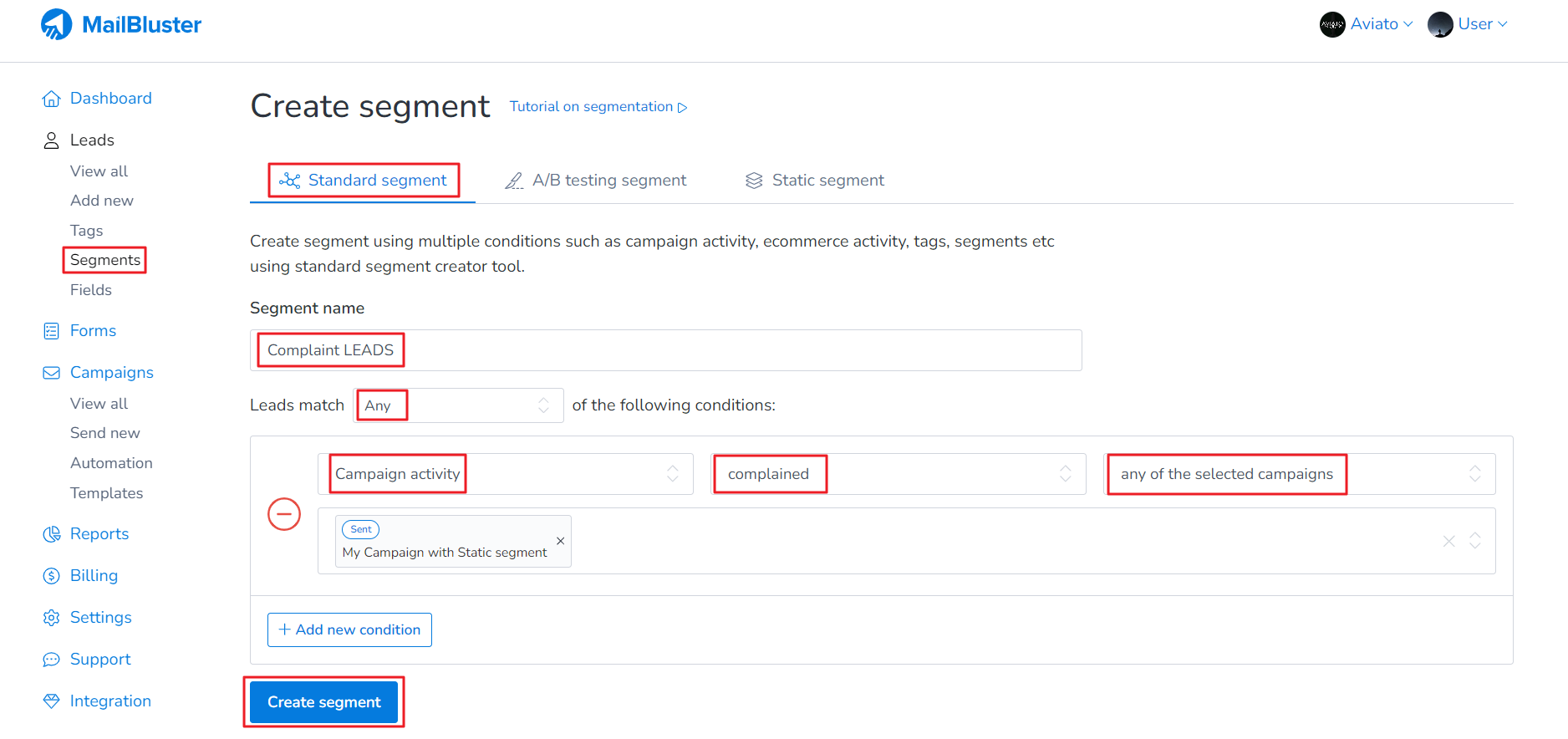Click the Create segment button
The image size is (1568, 739).
[x=323, y=701]
